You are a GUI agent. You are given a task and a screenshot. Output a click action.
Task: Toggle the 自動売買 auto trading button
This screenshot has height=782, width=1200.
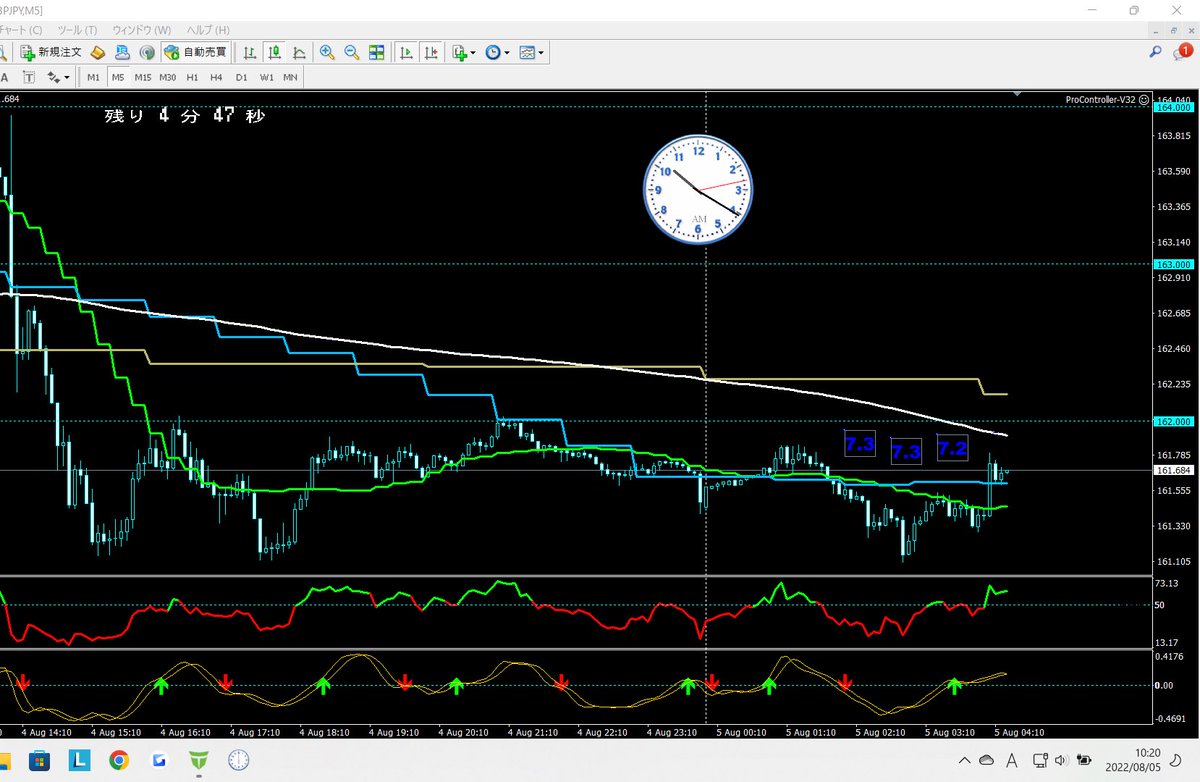(x=195, y=52)
